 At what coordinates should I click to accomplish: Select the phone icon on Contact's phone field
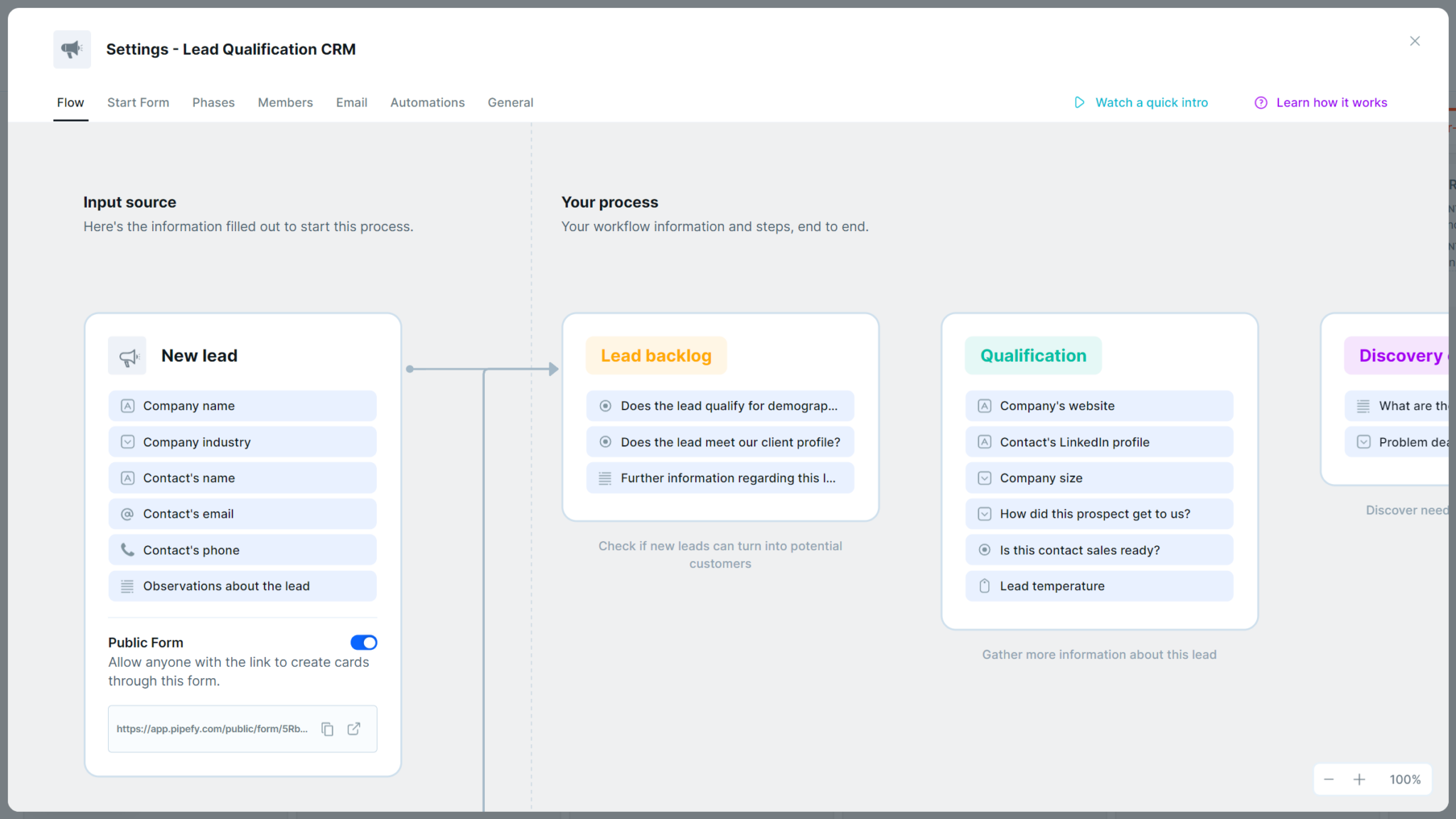[127, 550]
